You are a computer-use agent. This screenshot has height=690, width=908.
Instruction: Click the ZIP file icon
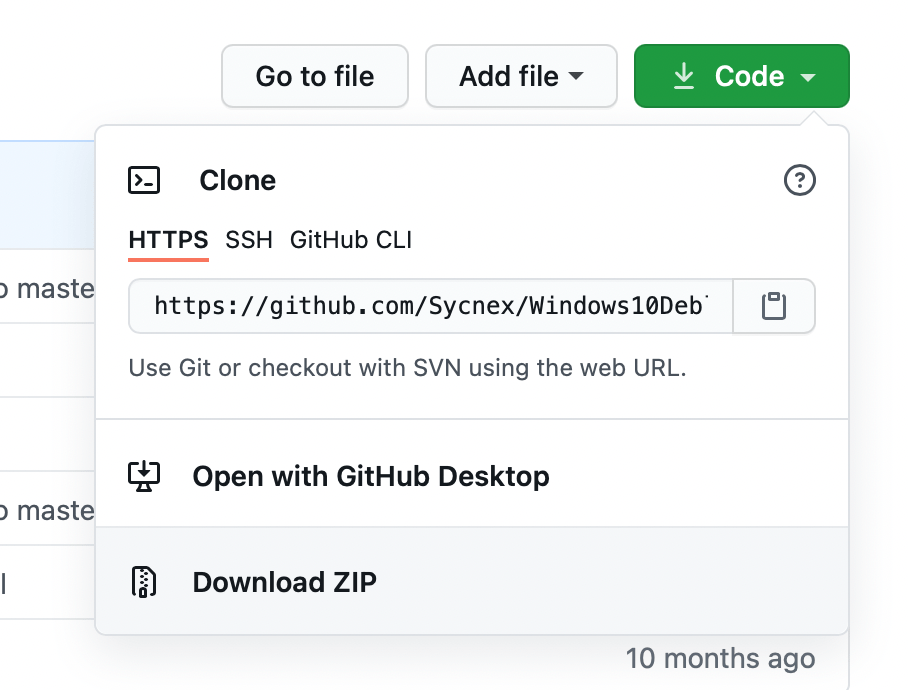tap(144, 582)
